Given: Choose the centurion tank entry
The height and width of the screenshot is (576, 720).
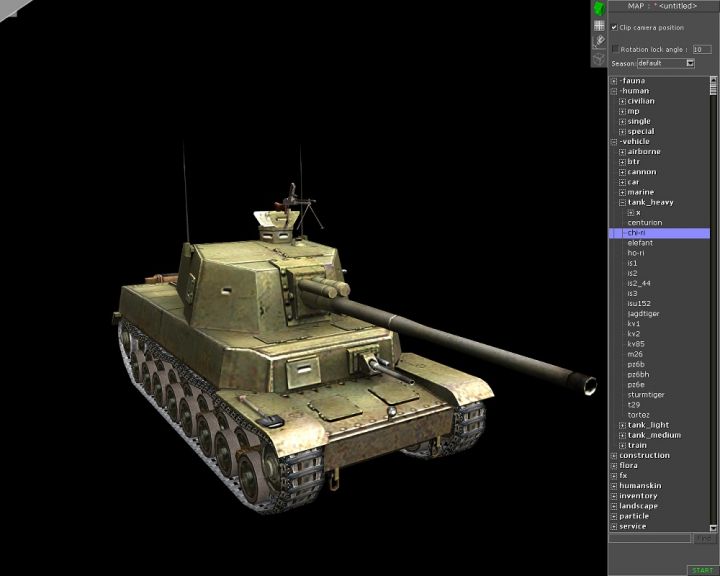Looking at the screenshot, I should 644,222.
